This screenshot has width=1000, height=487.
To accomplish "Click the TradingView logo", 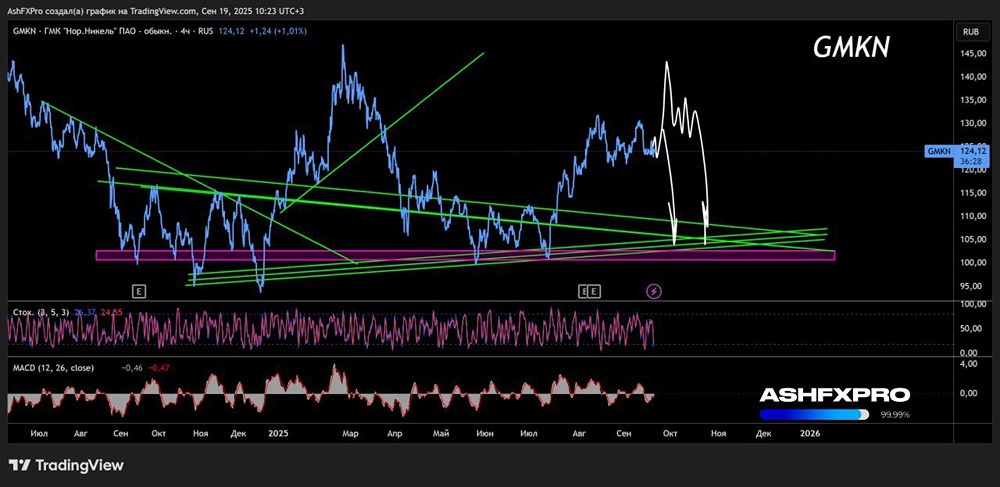I will pyautogui.click(x=66, y=465).
